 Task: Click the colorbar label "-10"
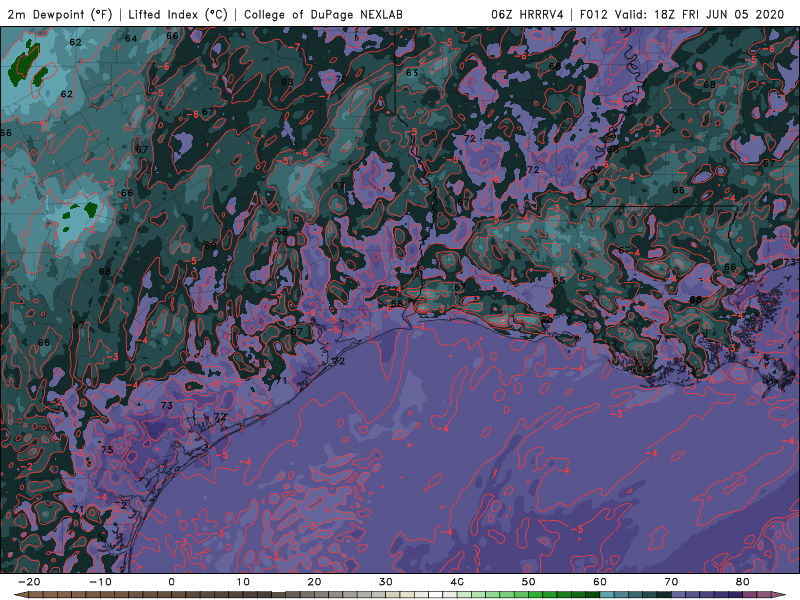[100, 582]
